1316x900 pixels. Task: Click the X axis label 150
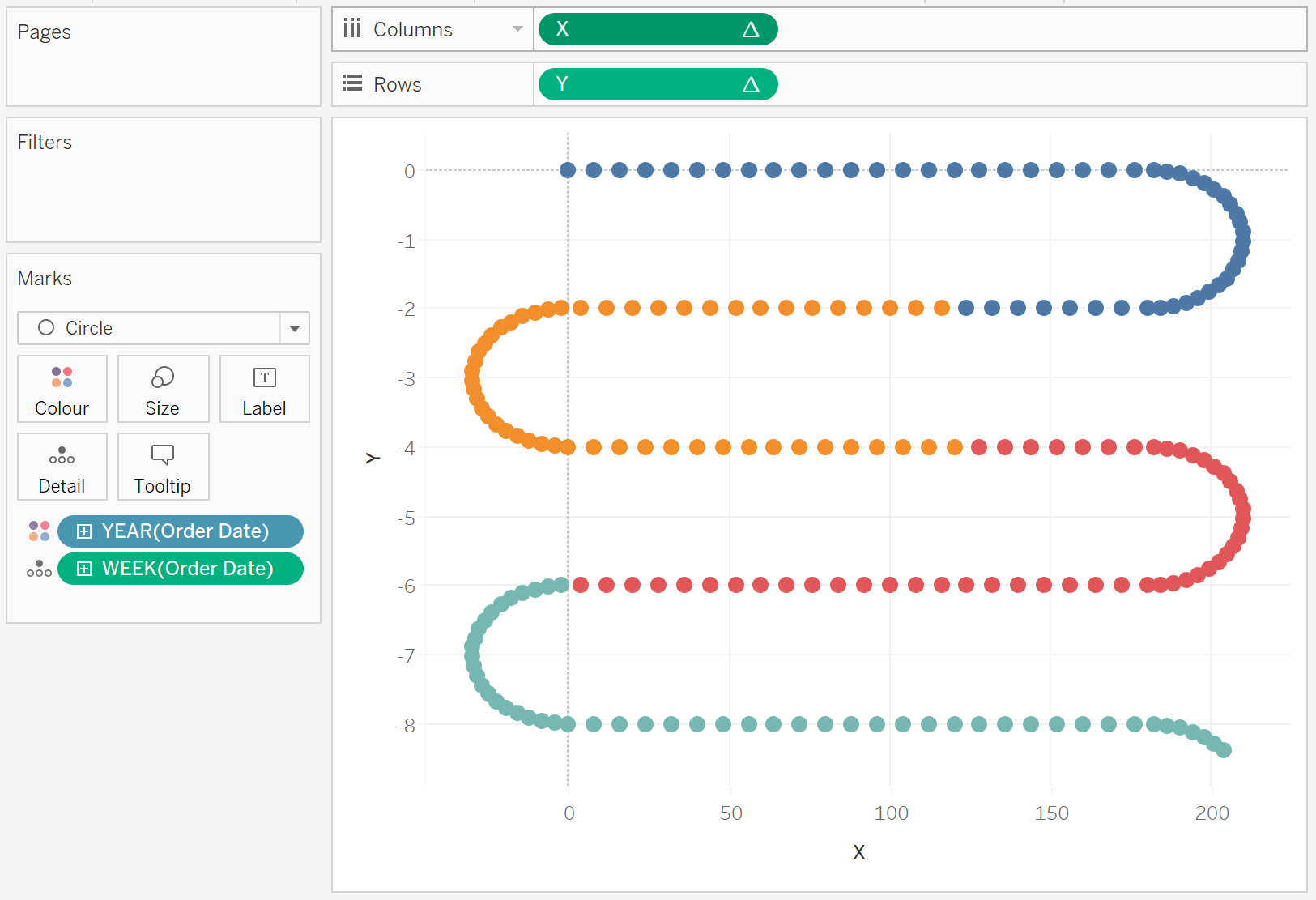click(x=1051, y=813)
